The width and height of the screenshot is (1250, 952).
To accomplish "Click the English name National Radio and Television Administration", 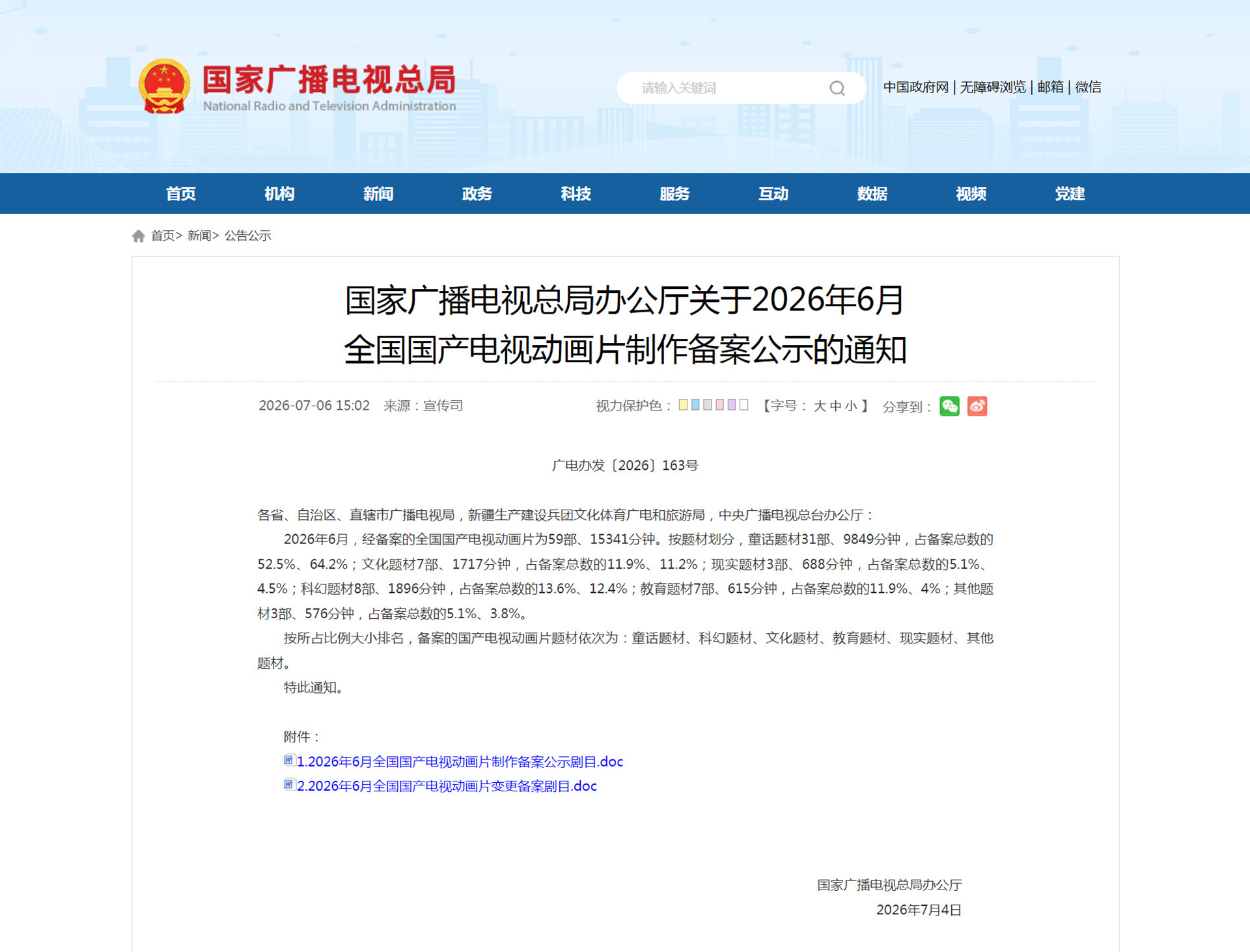I will tap(329, 106).
